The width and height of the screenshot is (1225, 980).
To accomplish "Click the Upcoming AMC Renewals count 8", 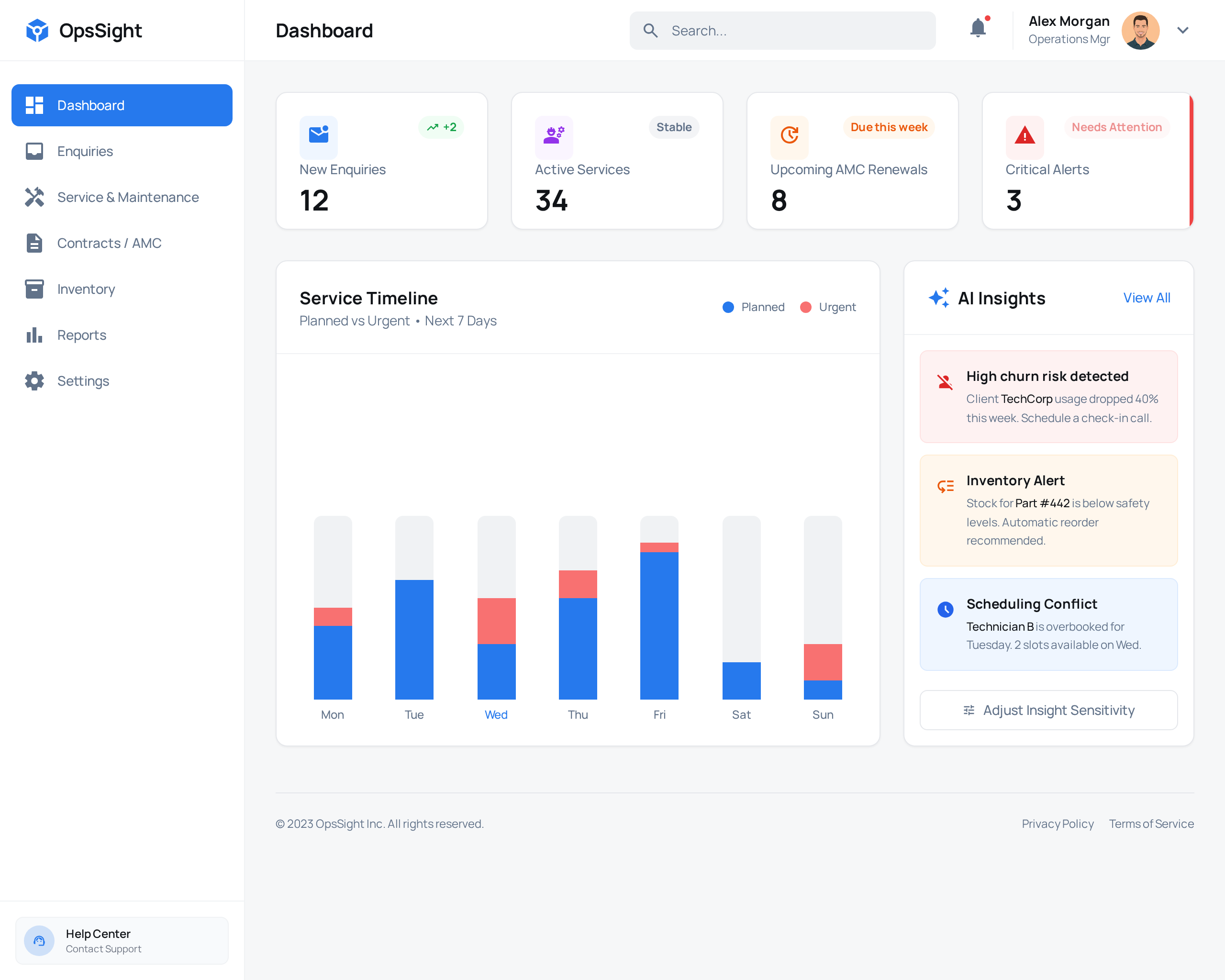I will pos(779,200).
